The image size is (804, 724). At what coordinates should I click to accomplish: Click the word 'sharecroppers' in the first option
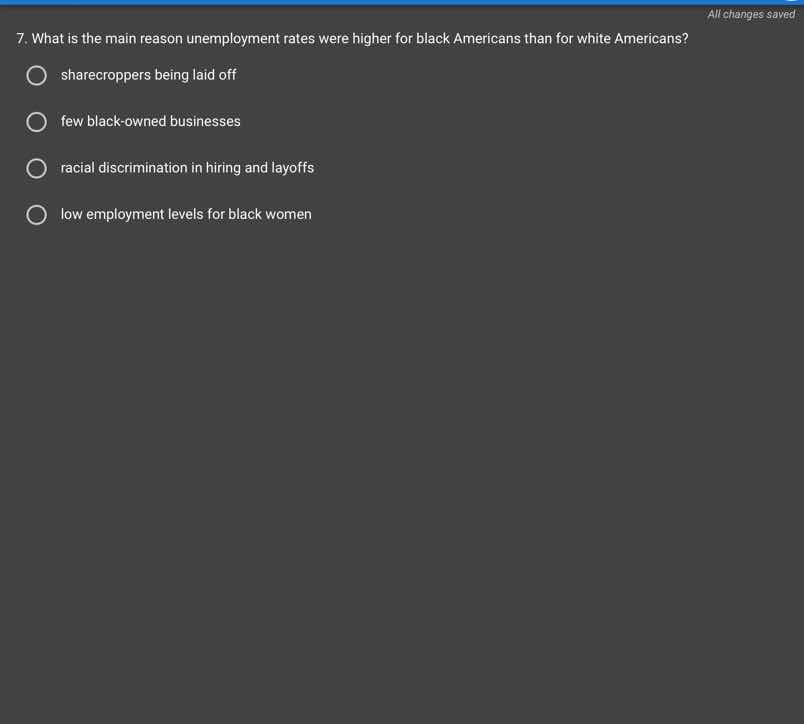tap(105, 75)
